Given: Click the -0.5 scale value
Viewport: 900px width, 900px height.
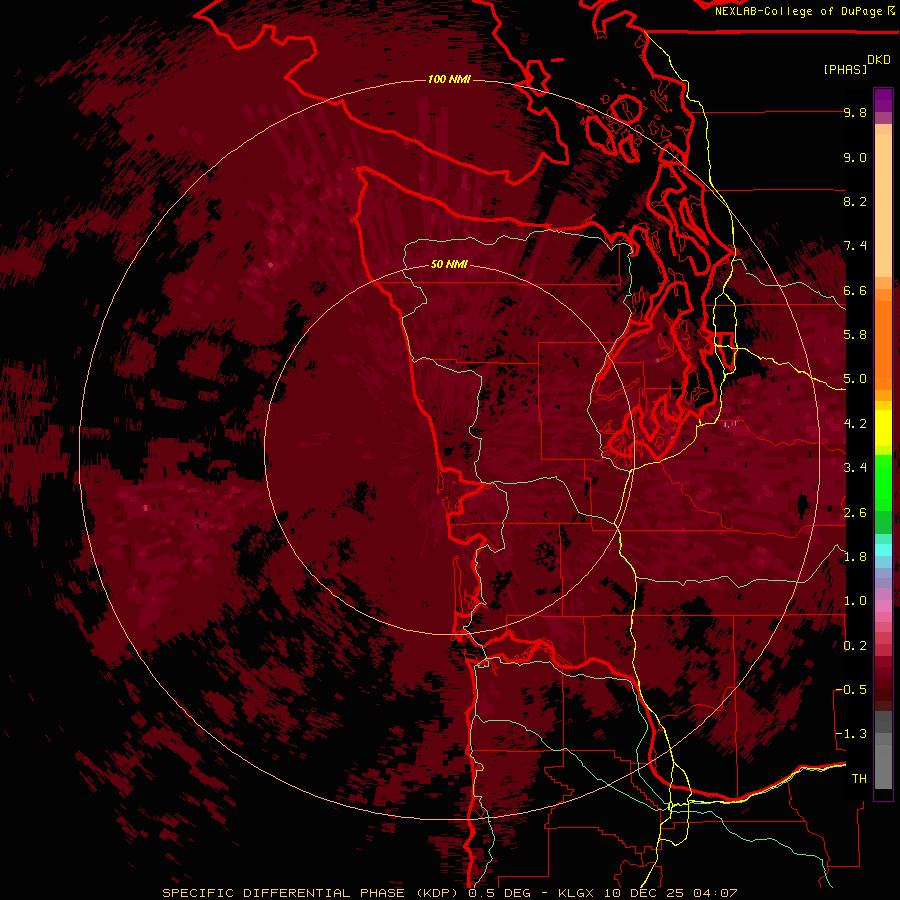Looking at the screenshot, I should click(851, 690).
